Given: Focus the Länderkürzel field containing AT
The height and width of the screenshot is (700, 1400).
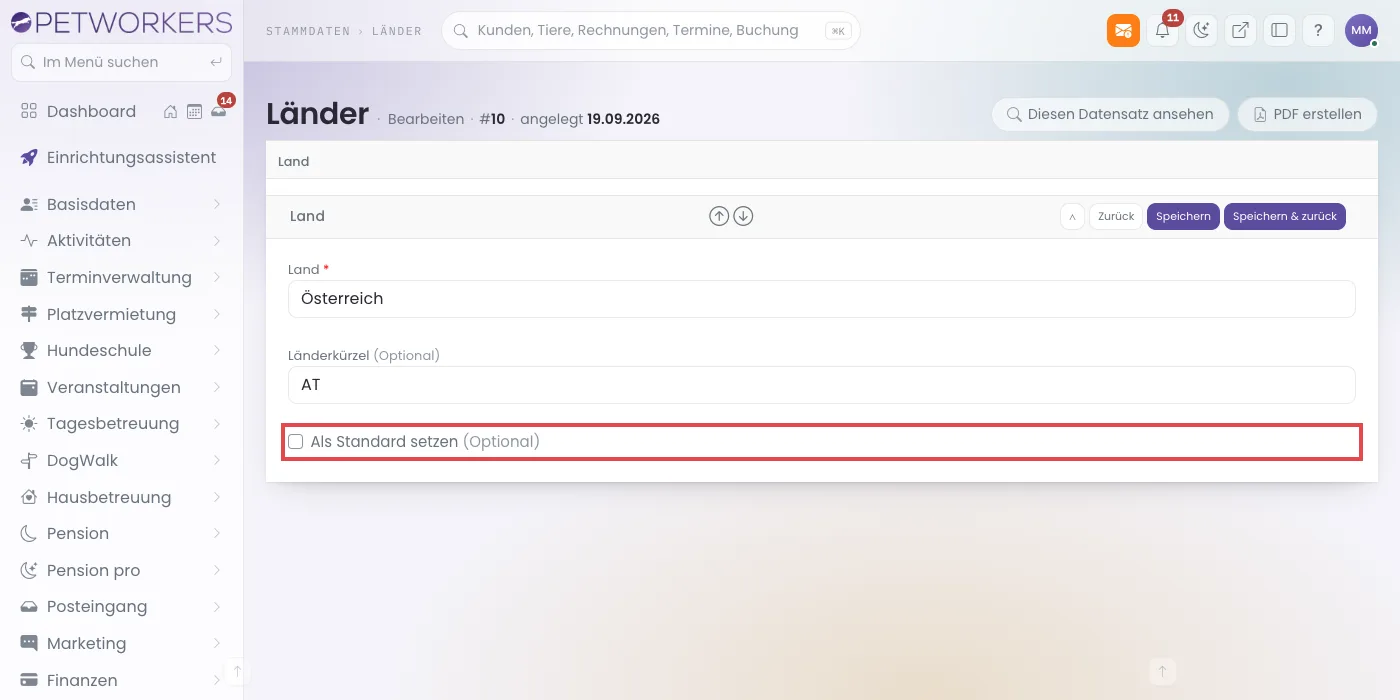Looking at the screenshot, I should [821, 385].
